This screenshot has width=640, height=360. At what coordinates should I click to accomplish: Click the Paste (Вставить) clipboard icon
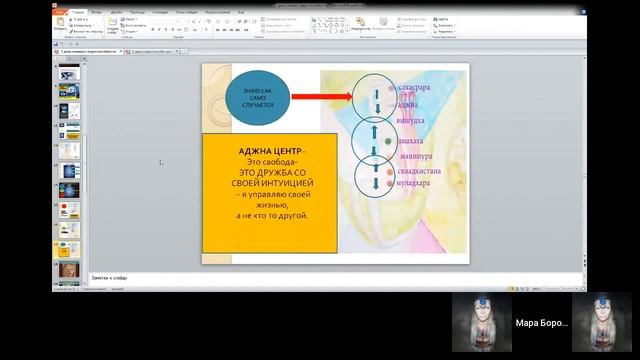coord(60,22)
